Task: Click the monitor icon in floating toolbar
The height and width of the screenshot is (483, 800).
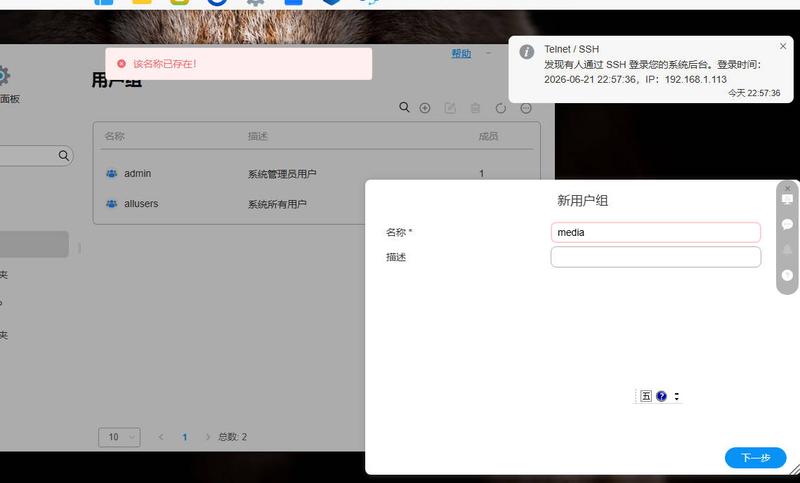Action: pyautogui.click(x=787, y=199)
